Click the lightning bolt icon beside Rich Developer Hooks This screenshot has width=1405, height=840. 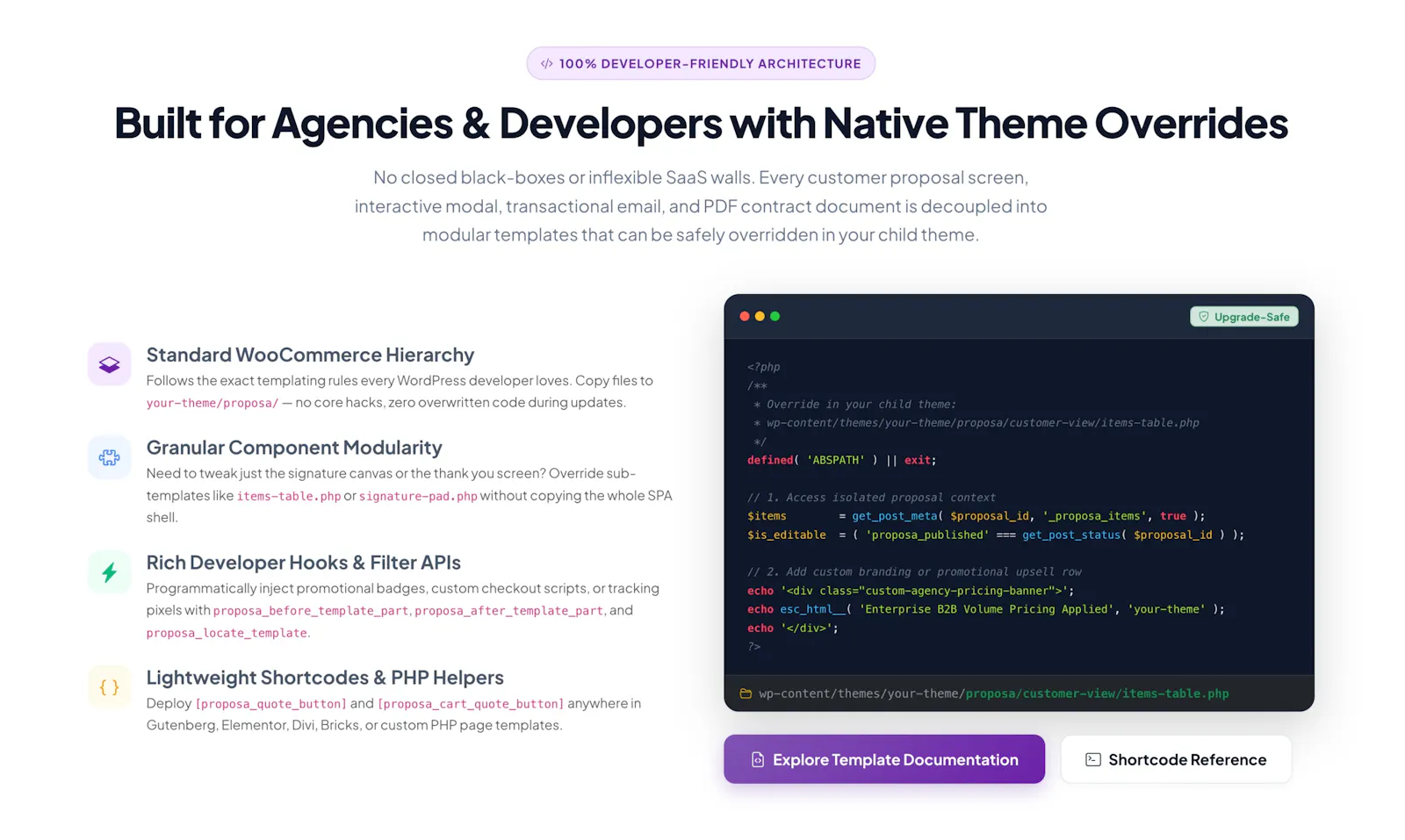coord(109,572)
